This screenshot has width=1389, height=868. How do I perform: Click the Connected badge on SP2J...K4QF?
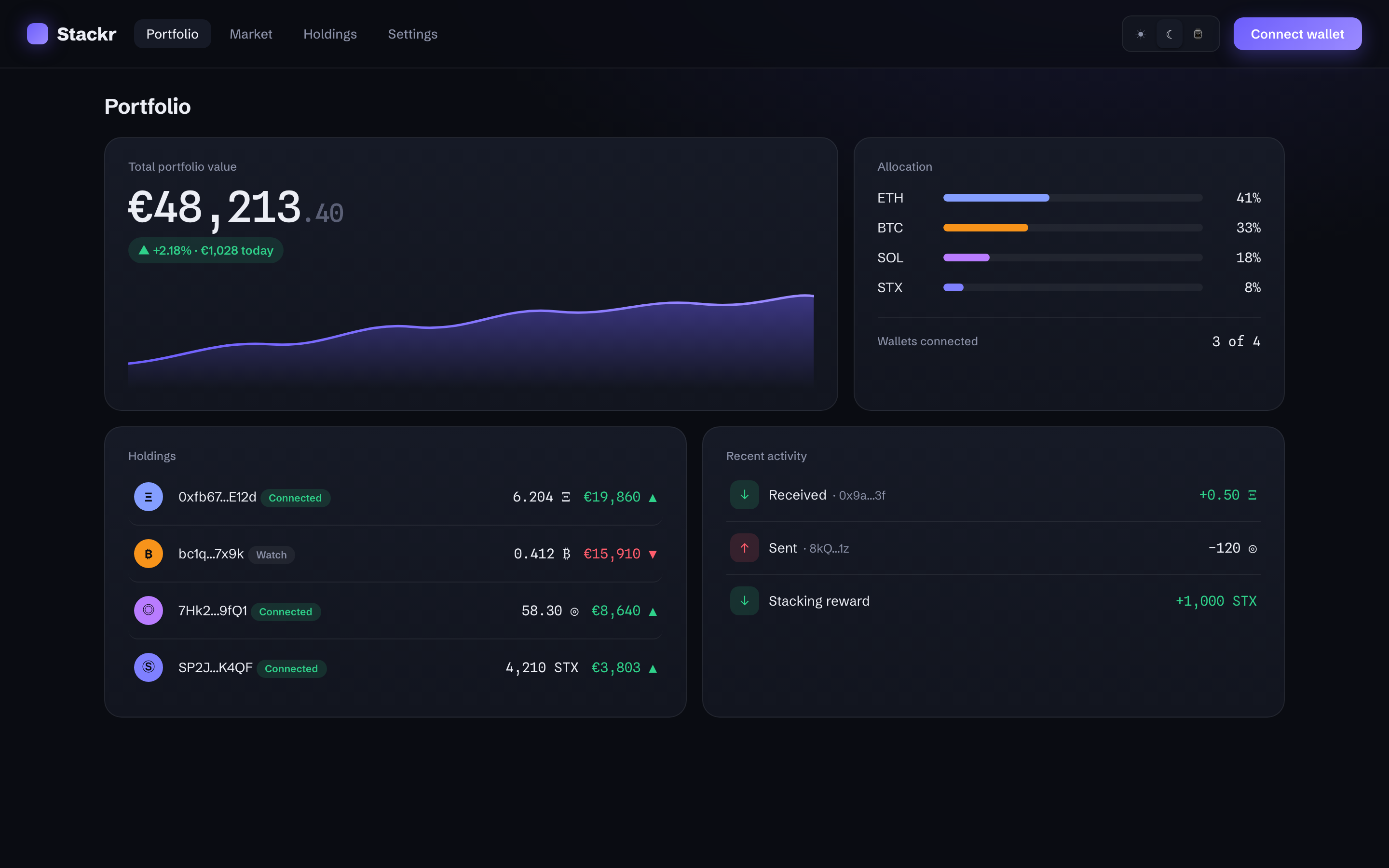point(292,668)
